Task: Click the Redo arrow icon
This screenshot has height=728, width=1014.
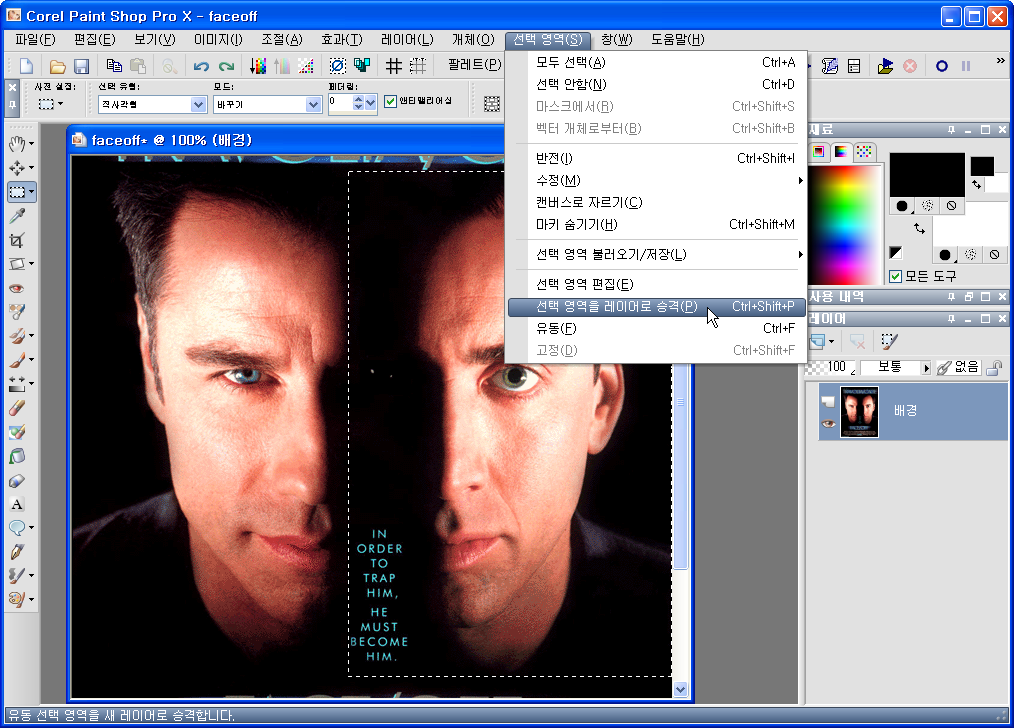Action: point(226,65)
